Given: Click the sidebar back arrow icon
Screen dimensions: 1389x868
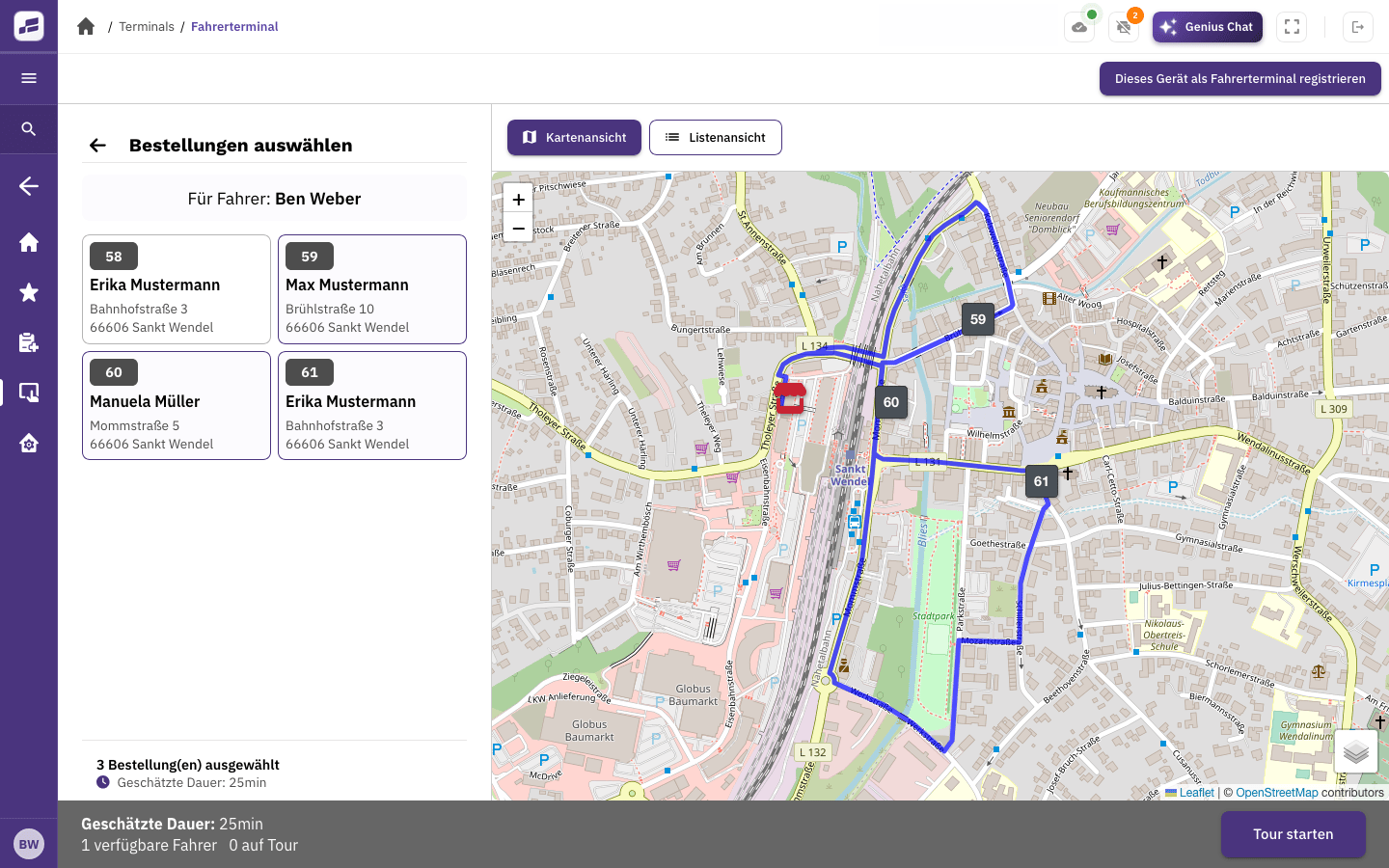Looking at the screenshot, I should point(29,186).
